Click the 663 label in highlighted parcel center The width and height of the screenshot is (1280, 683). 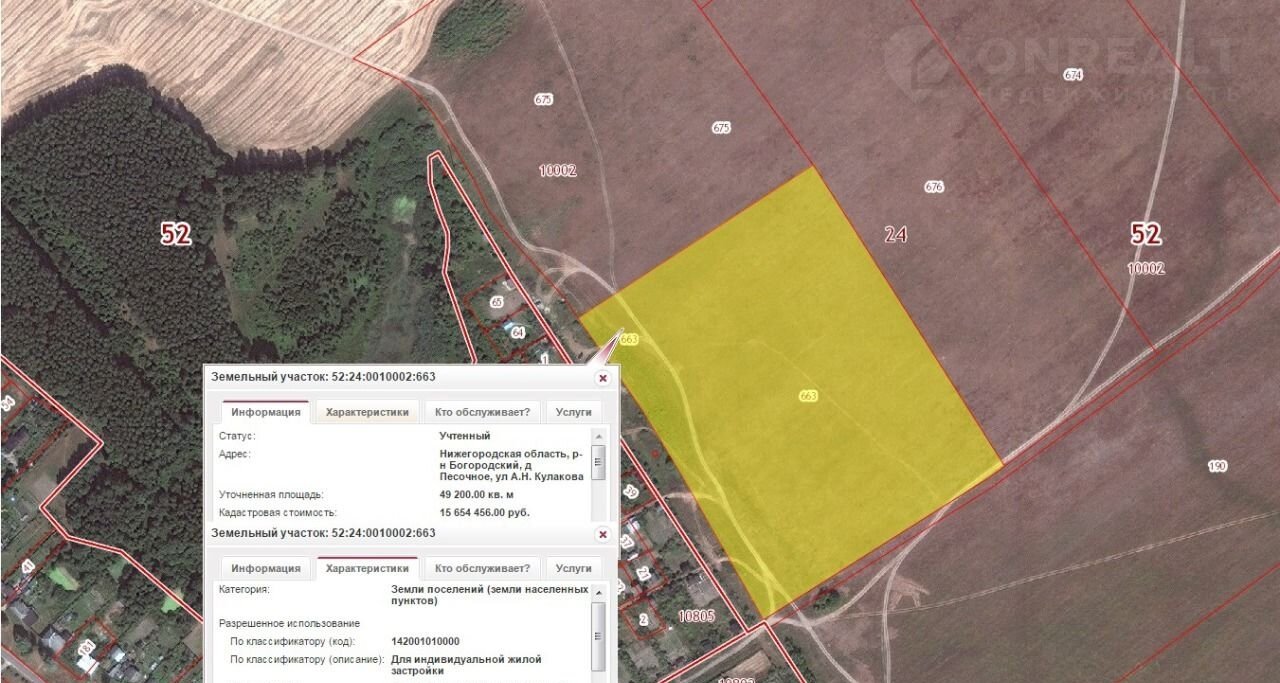(808, 396)
